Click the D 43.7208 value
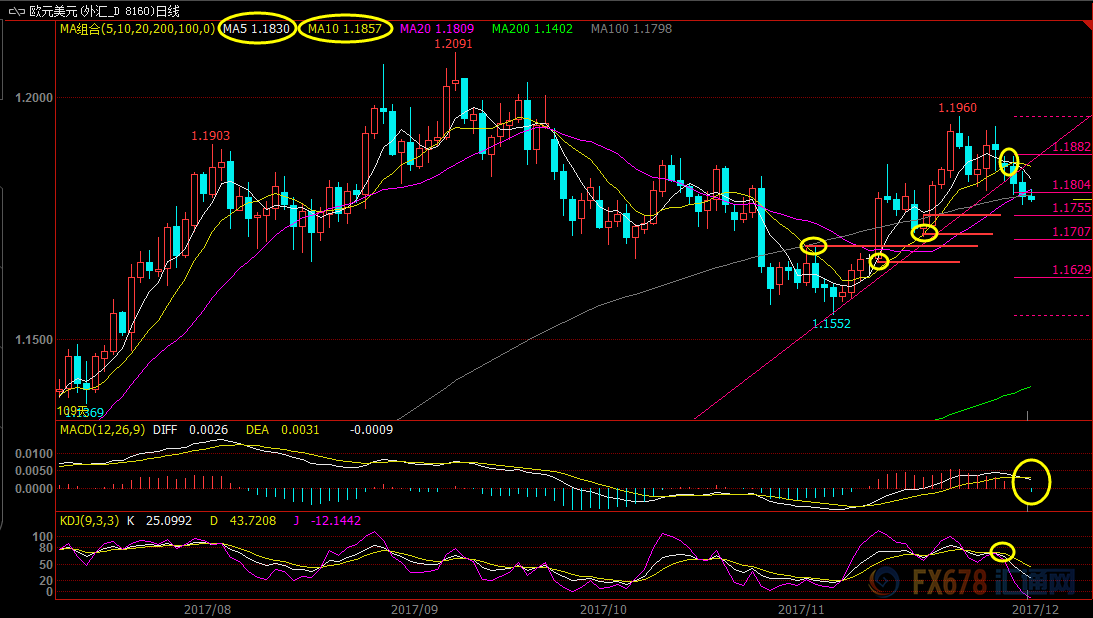This screenshot has width=1093, height=618. (x=243, y=520)
